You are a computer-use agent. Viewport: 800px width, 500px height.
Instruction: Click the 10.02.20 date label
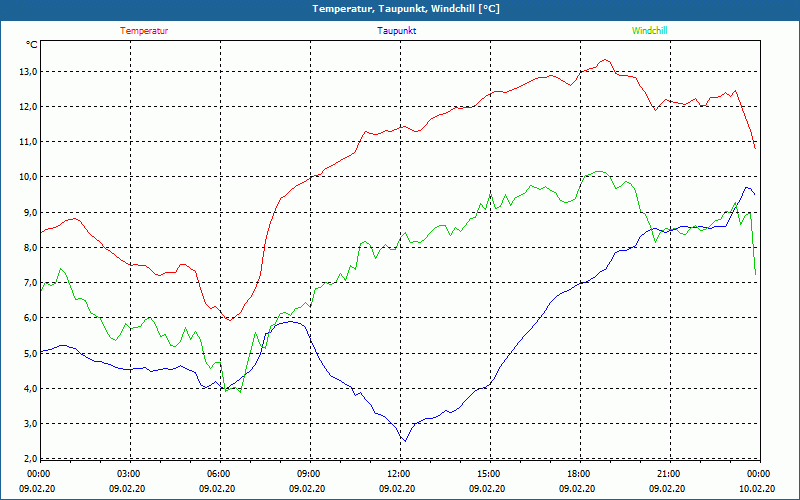pos(757,489)
